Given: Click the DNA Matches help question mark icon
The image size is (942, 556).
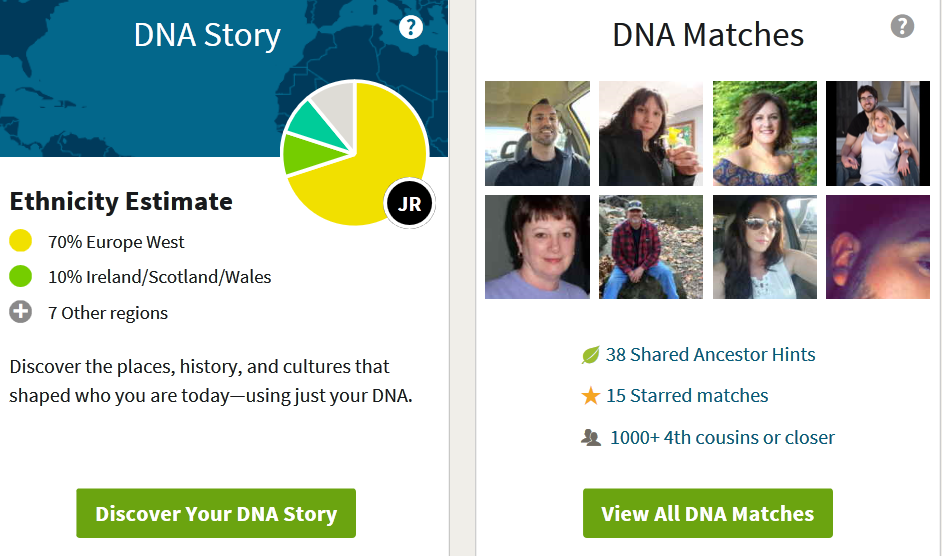Looking at the screenshot, I should [902, 26].
